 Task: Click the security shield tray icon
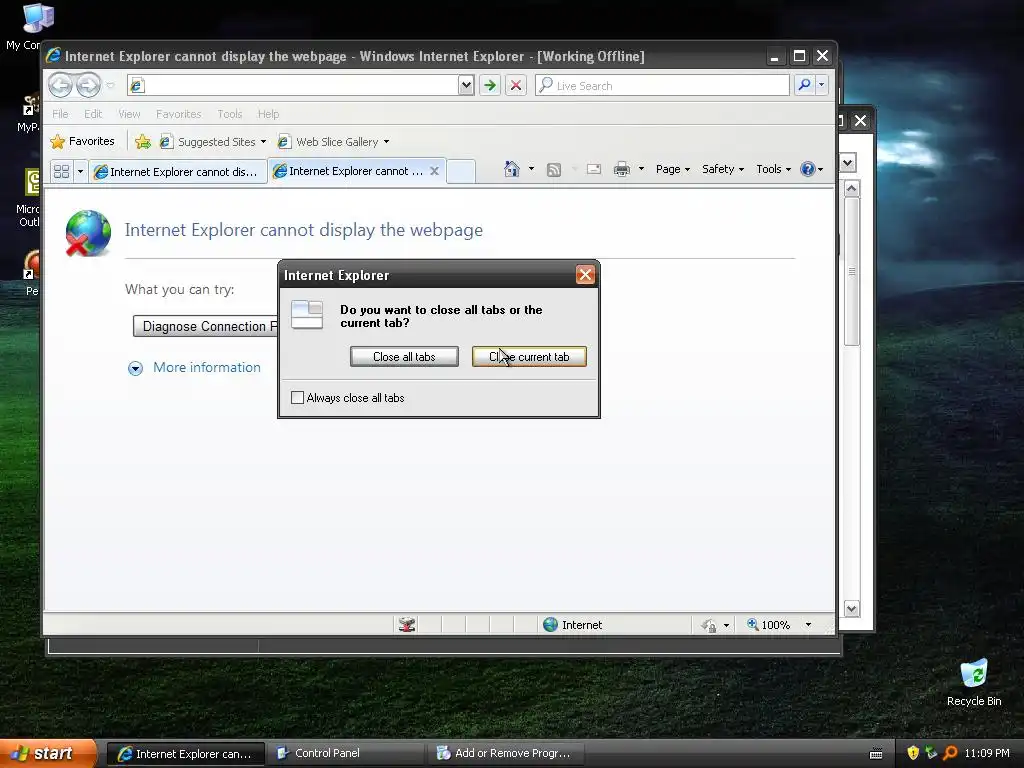pos(913,753)
